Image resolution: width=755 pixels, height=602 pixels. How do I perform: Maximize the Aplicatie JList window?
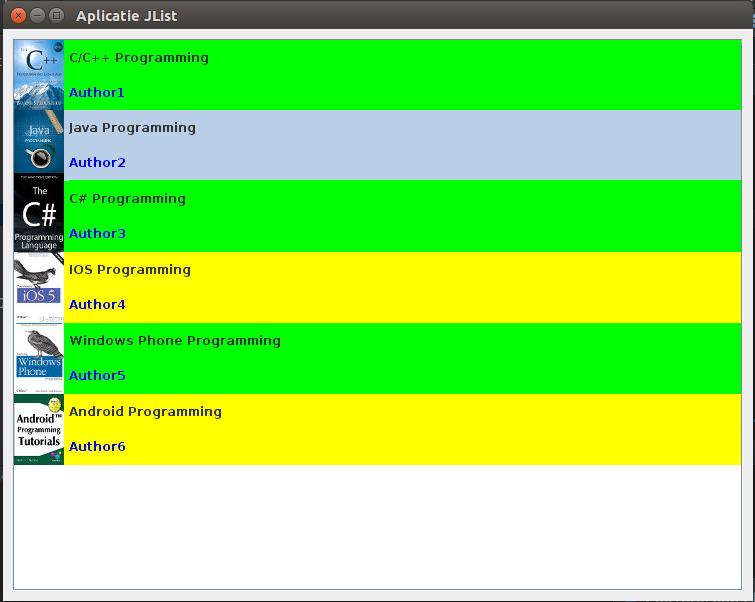[x=57, y=15]
